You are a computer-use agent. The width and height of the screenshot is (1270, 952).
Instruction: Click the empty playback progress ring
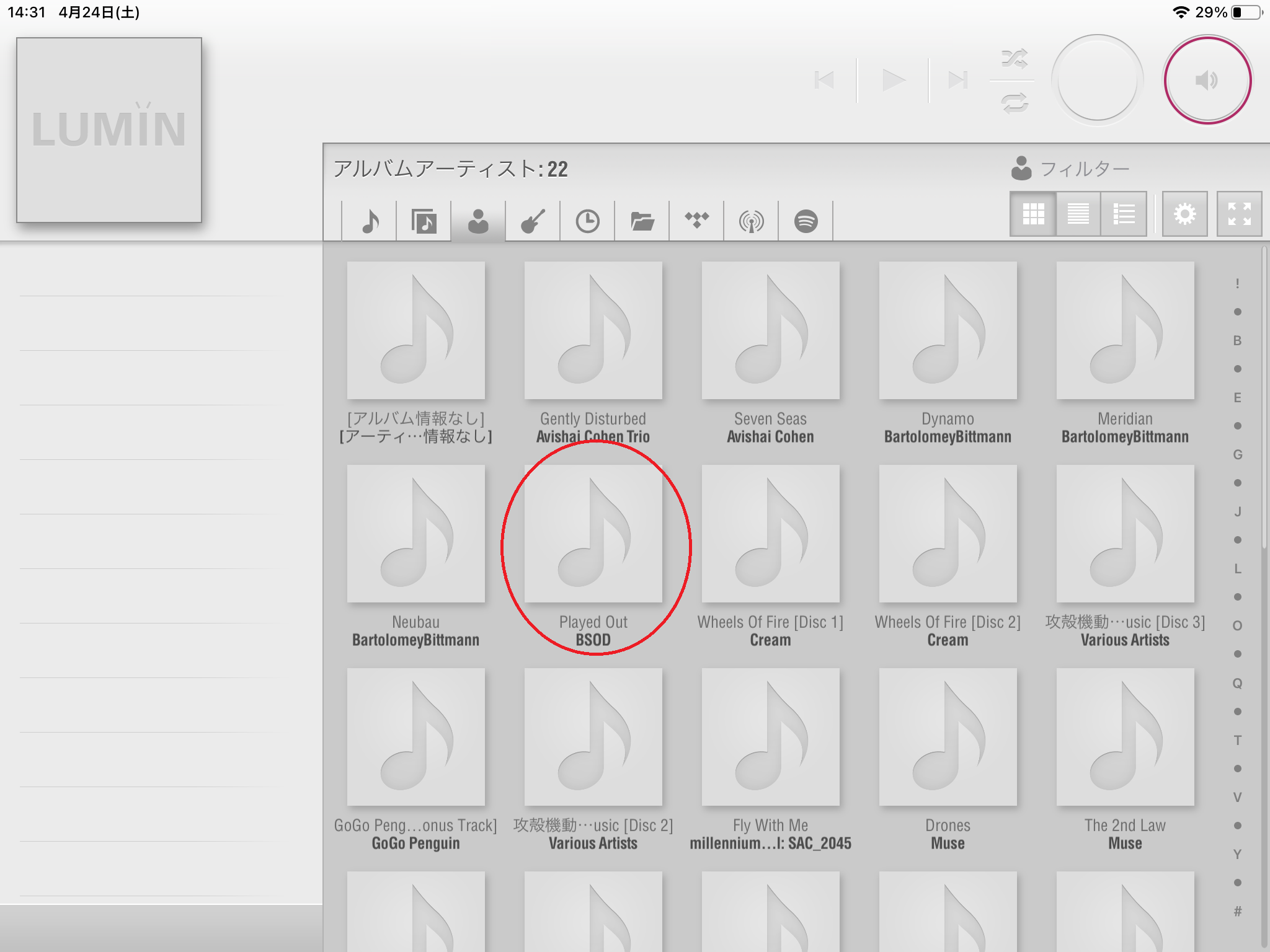tap(1098, 80)
